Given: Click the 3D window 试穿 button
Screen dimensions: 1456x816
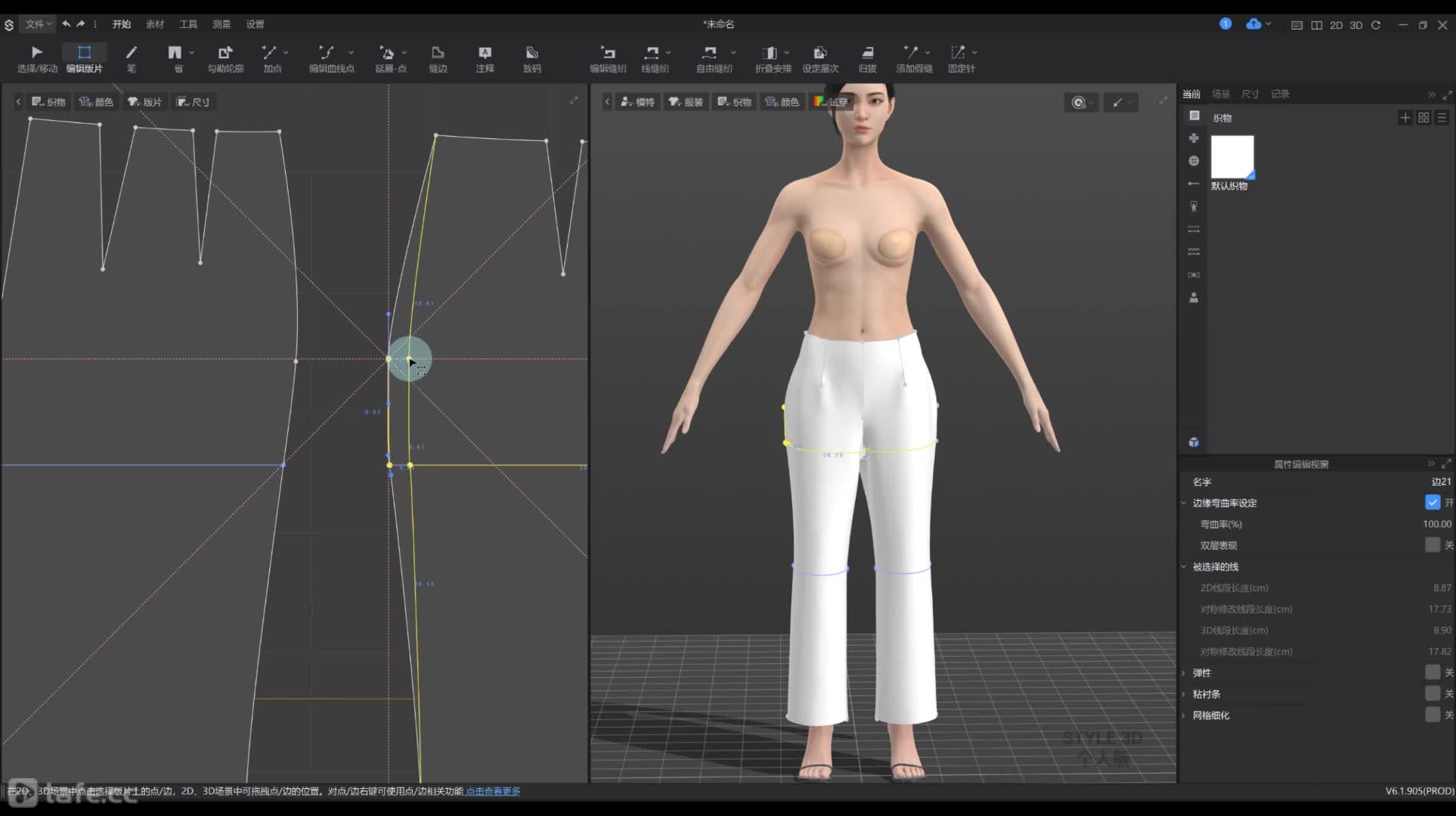Looking at the screenshot, I should (x=831, y=102).
